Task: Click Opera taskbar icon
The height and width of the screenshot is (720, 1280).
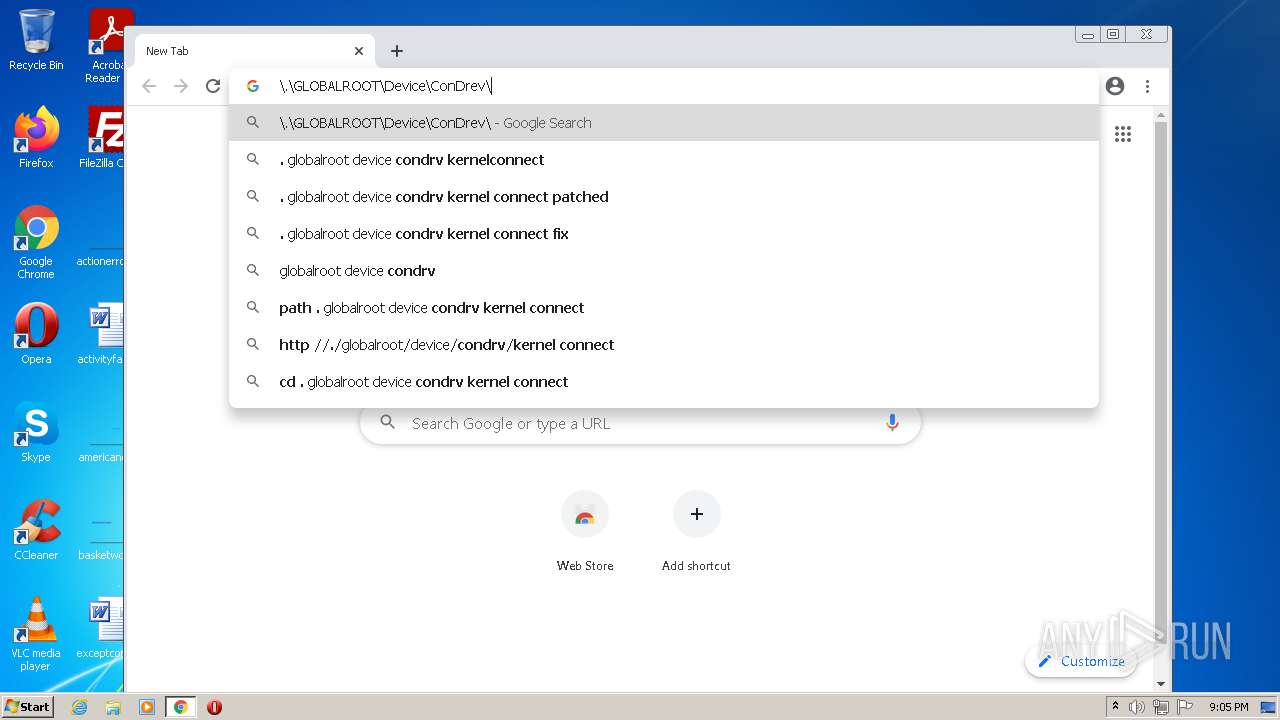Action: coord(214,707)
